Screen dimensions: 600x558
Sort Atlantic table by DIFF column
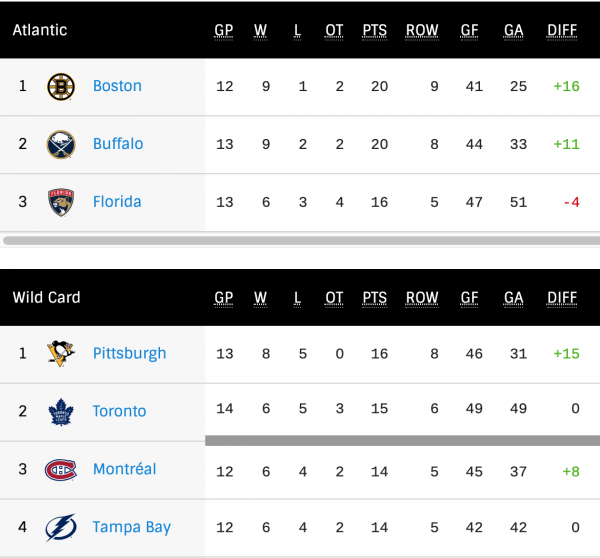click(562, 30)
